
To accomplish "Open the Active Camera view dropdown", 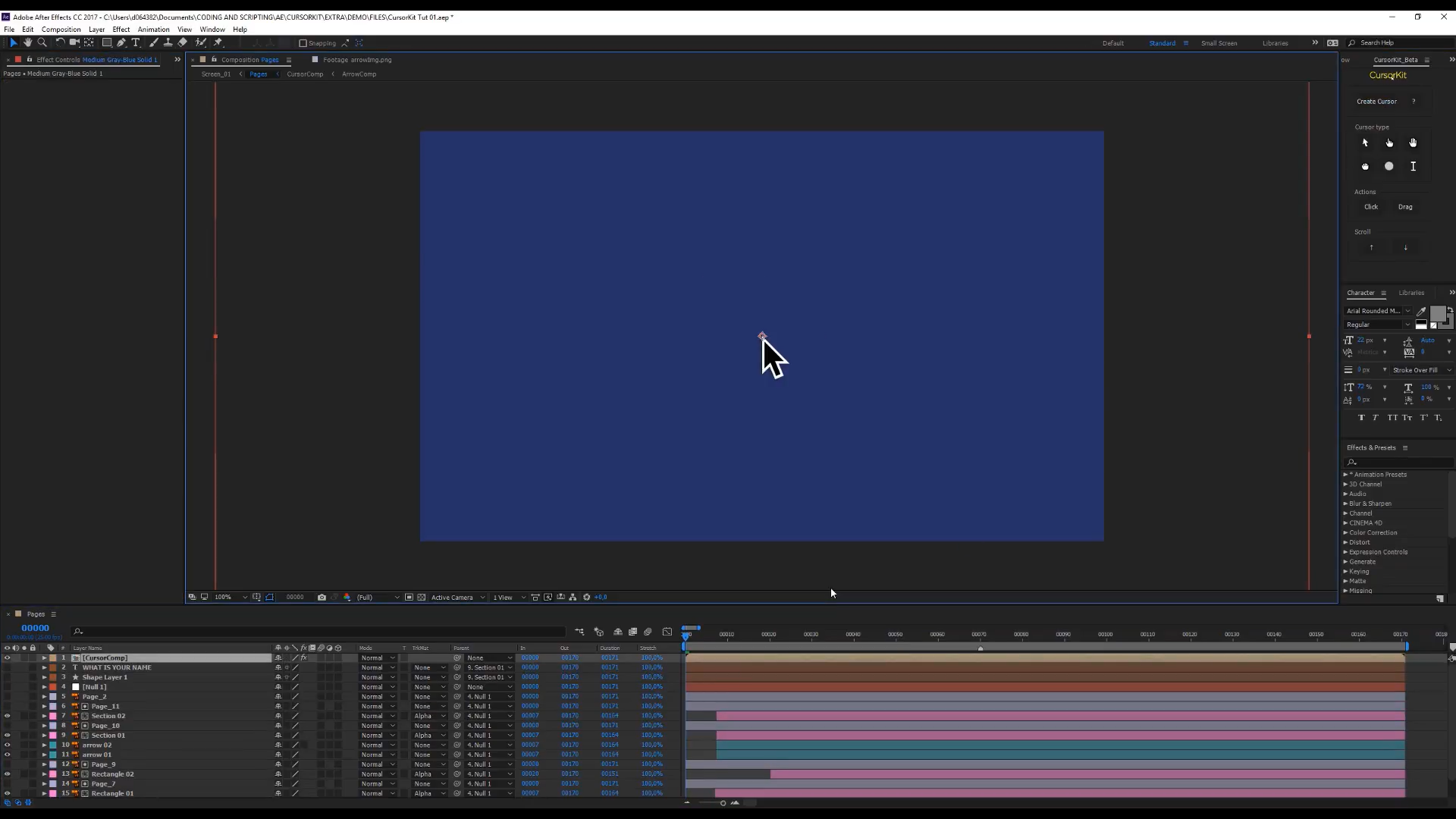I will [x=457, y=598].
